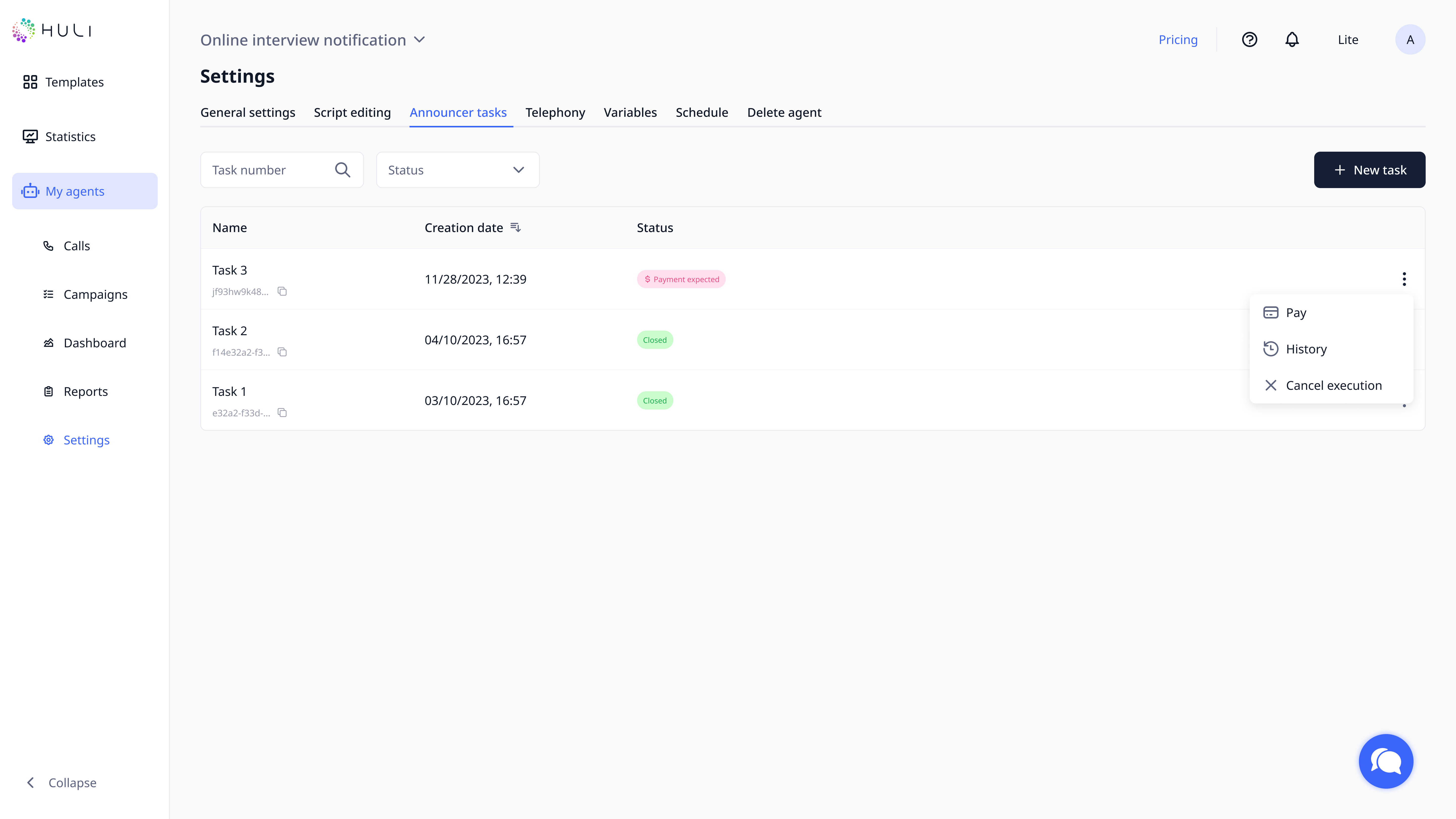The height and width of the screenshot is (819, 1456).
Task: Click the search magnifier icon
Action: tap(343, 170)
